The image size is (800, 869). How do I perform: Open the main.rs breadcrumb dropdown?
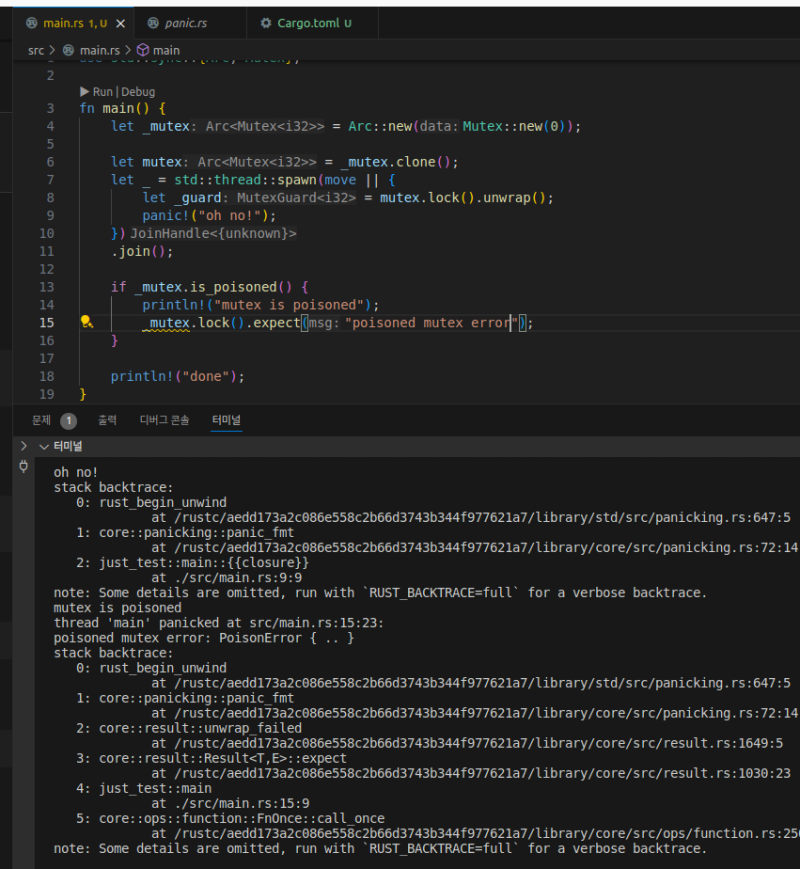99,49
